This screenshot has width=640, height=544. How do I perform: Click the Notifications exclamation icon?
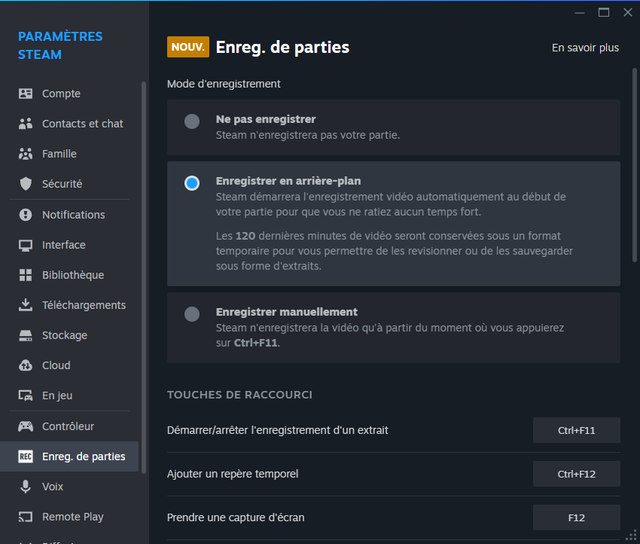[25, 215]
